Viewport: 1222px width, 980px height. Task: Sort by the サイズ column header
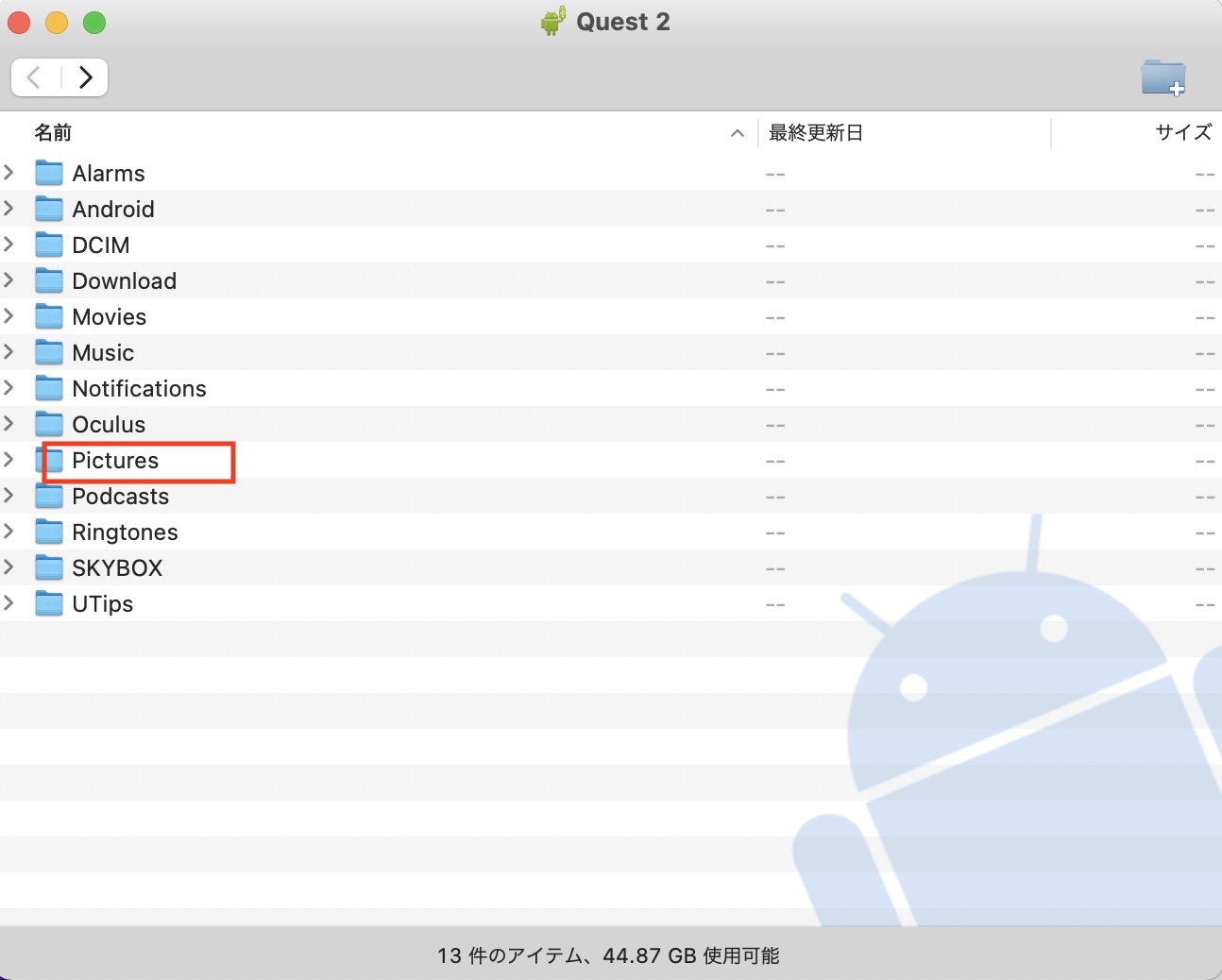point(1183,132)
